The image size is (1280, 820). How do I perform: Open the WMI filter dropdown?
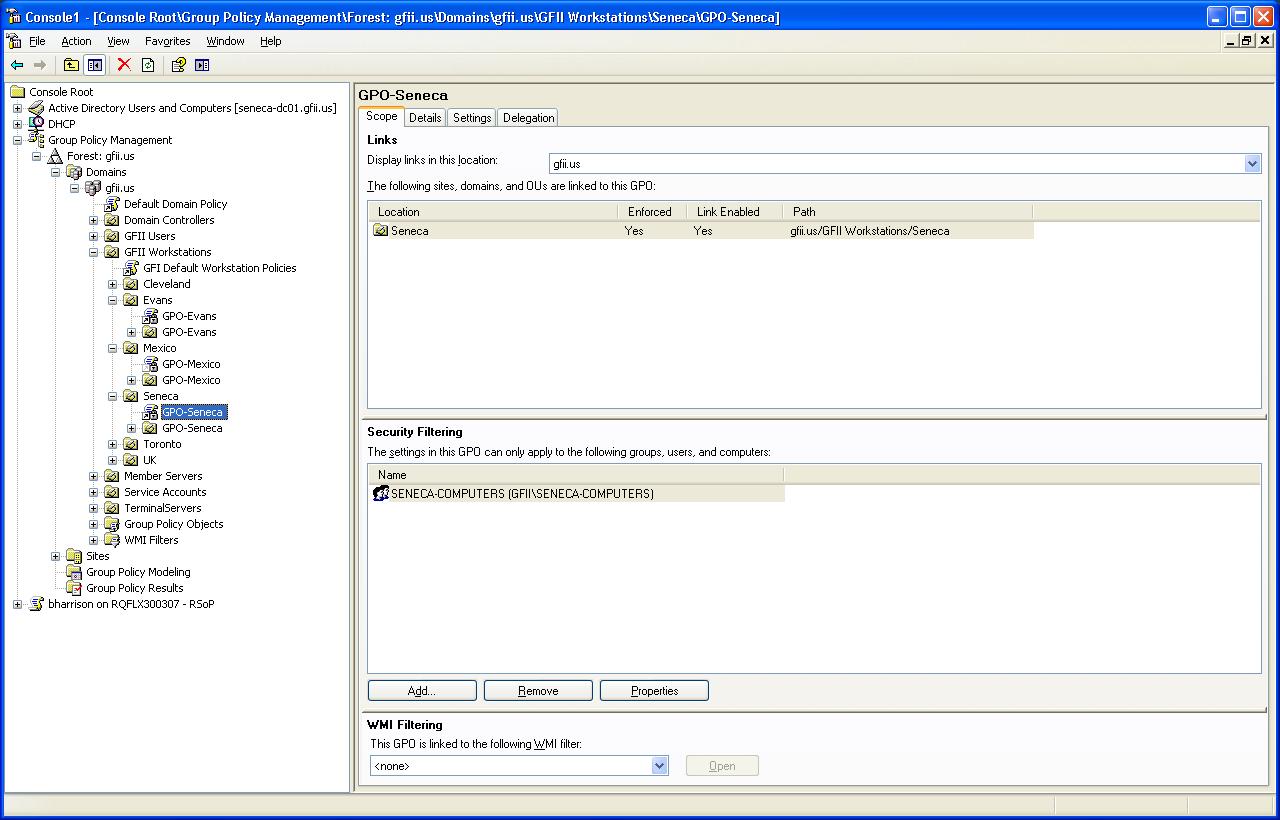click(659, 765)
